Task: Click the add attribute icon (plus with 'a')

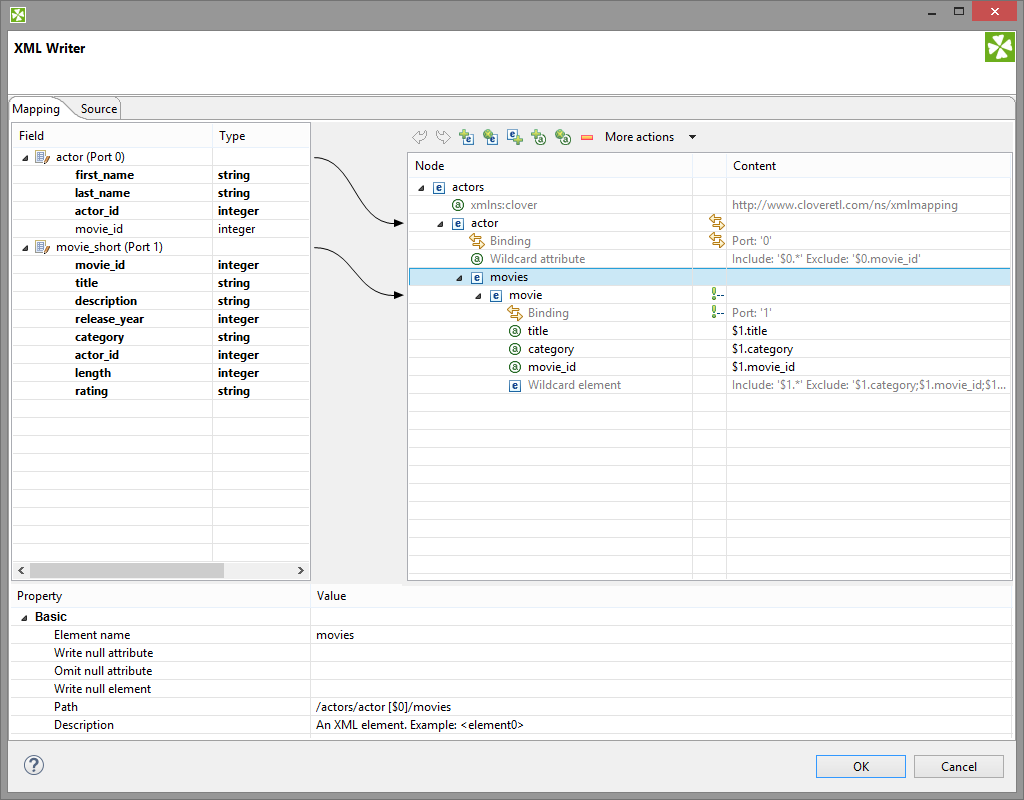Action: click(538, 137)
